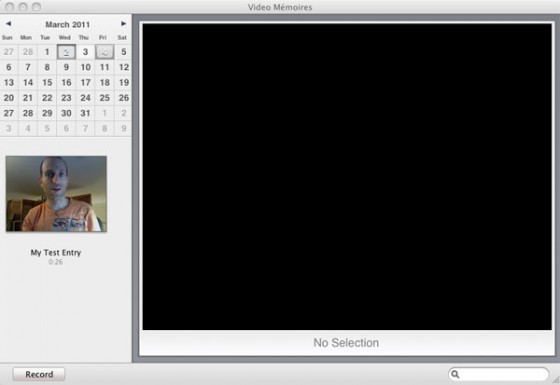Select March 14 in calendar
The height and width of the screenshot is (385, 560).
[x=28, y=82]
